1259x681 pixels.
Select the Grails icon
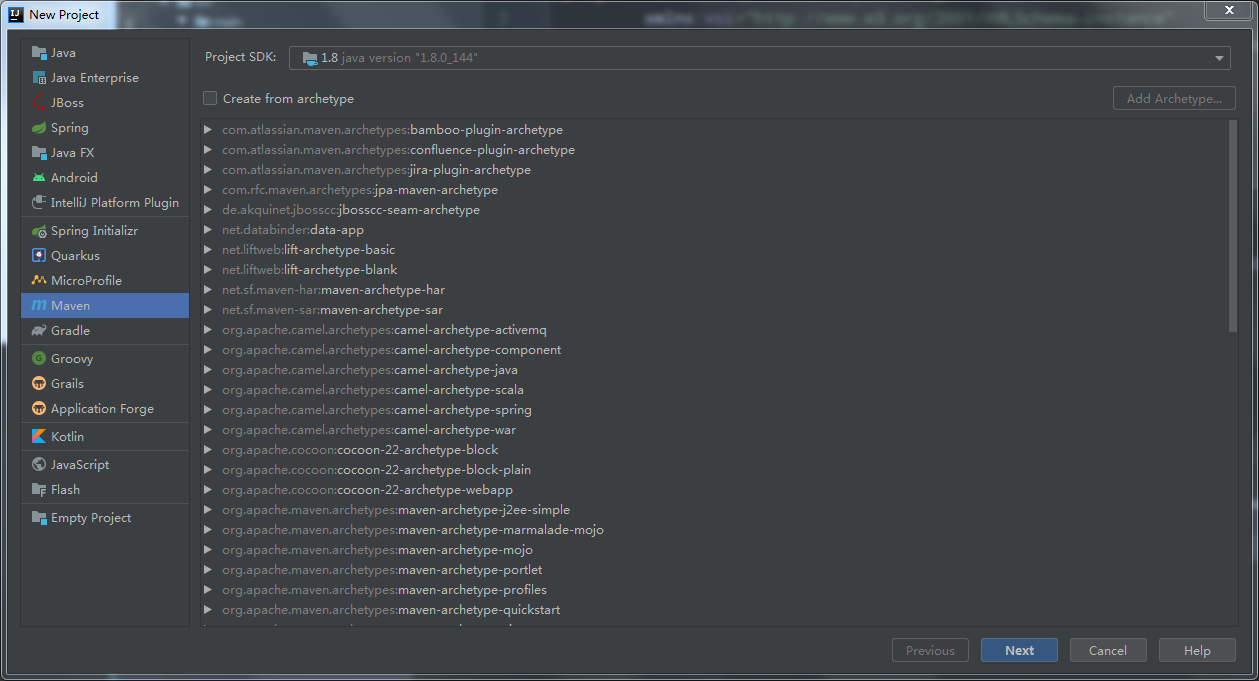click(x=39, y=384)
